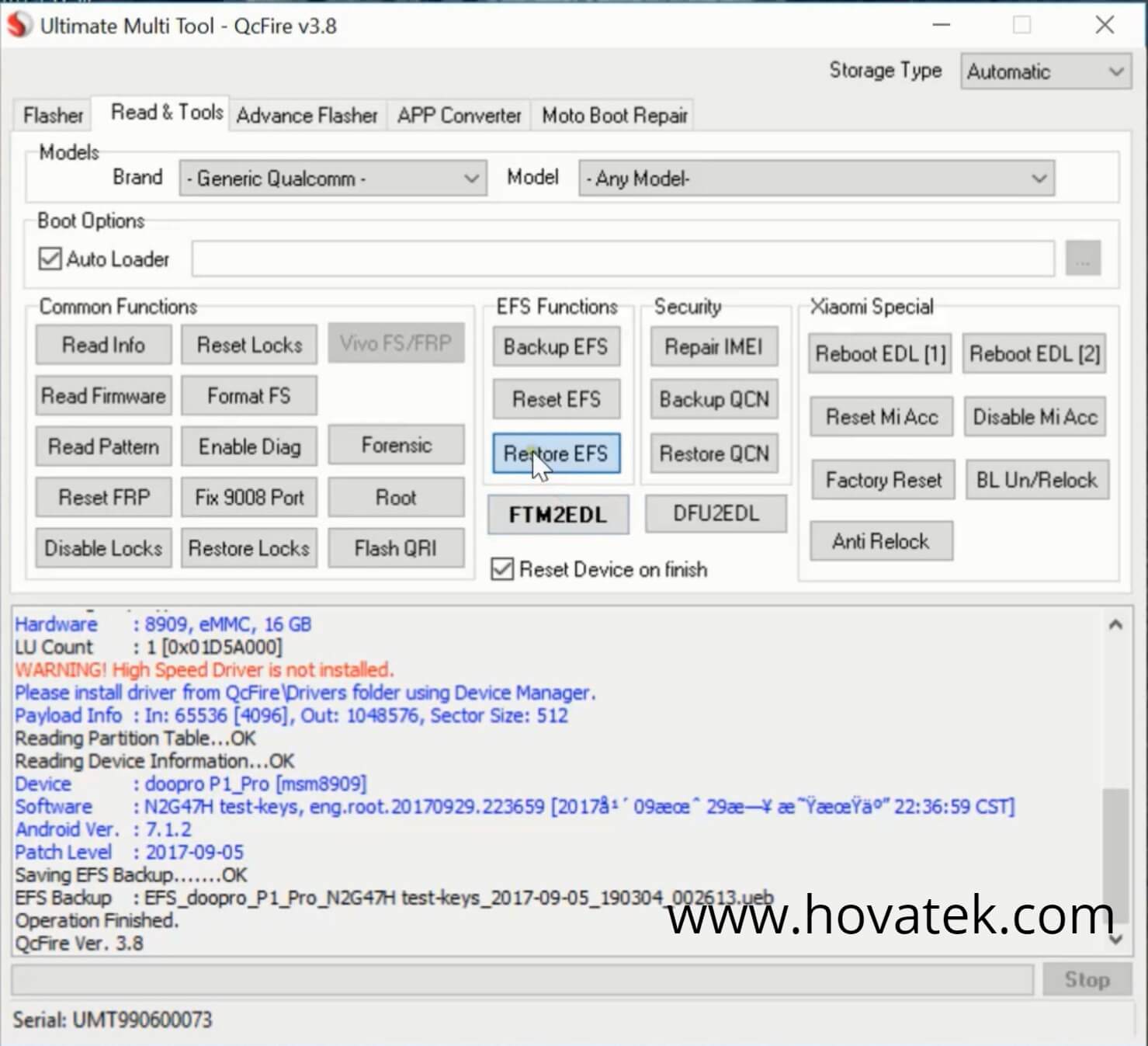Click the Disable Mi Acc button

pos(1035,417)
